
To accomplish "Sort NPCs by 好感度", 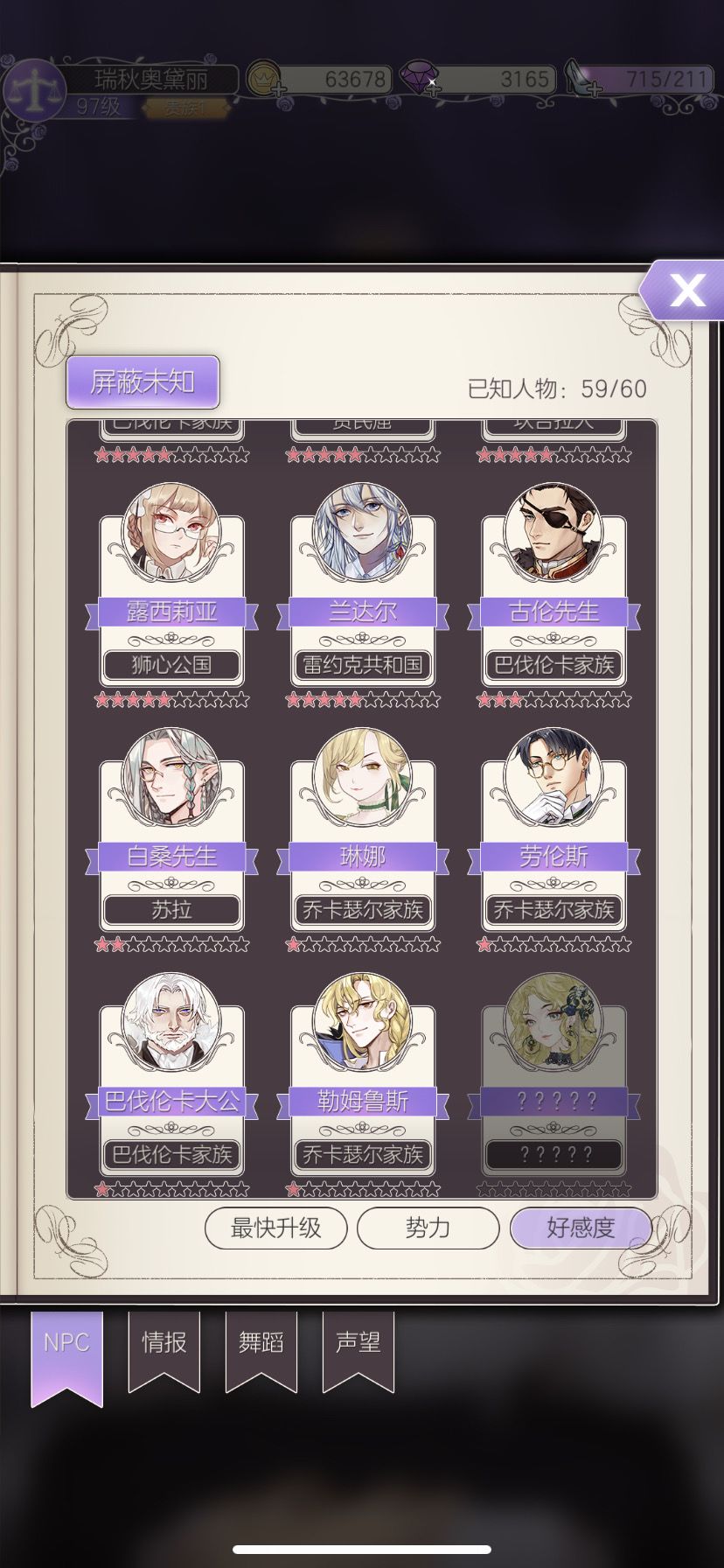I will click(581, 1228).
